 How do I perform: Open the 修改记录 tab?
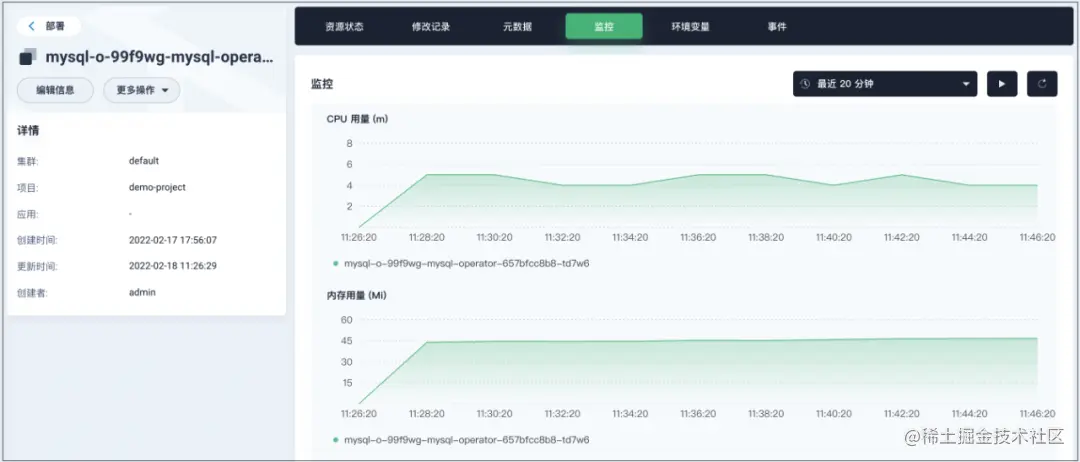tap(431, 27)
